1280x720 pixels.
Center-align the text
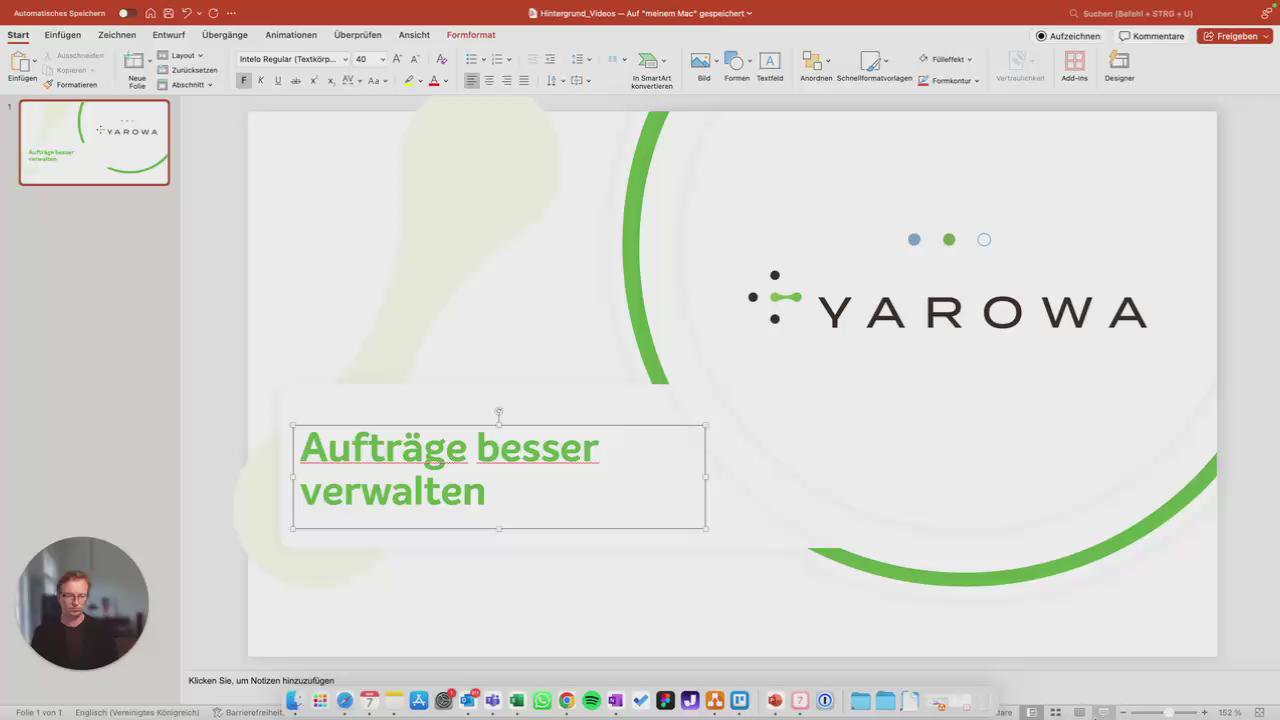(x=489, y=81)
